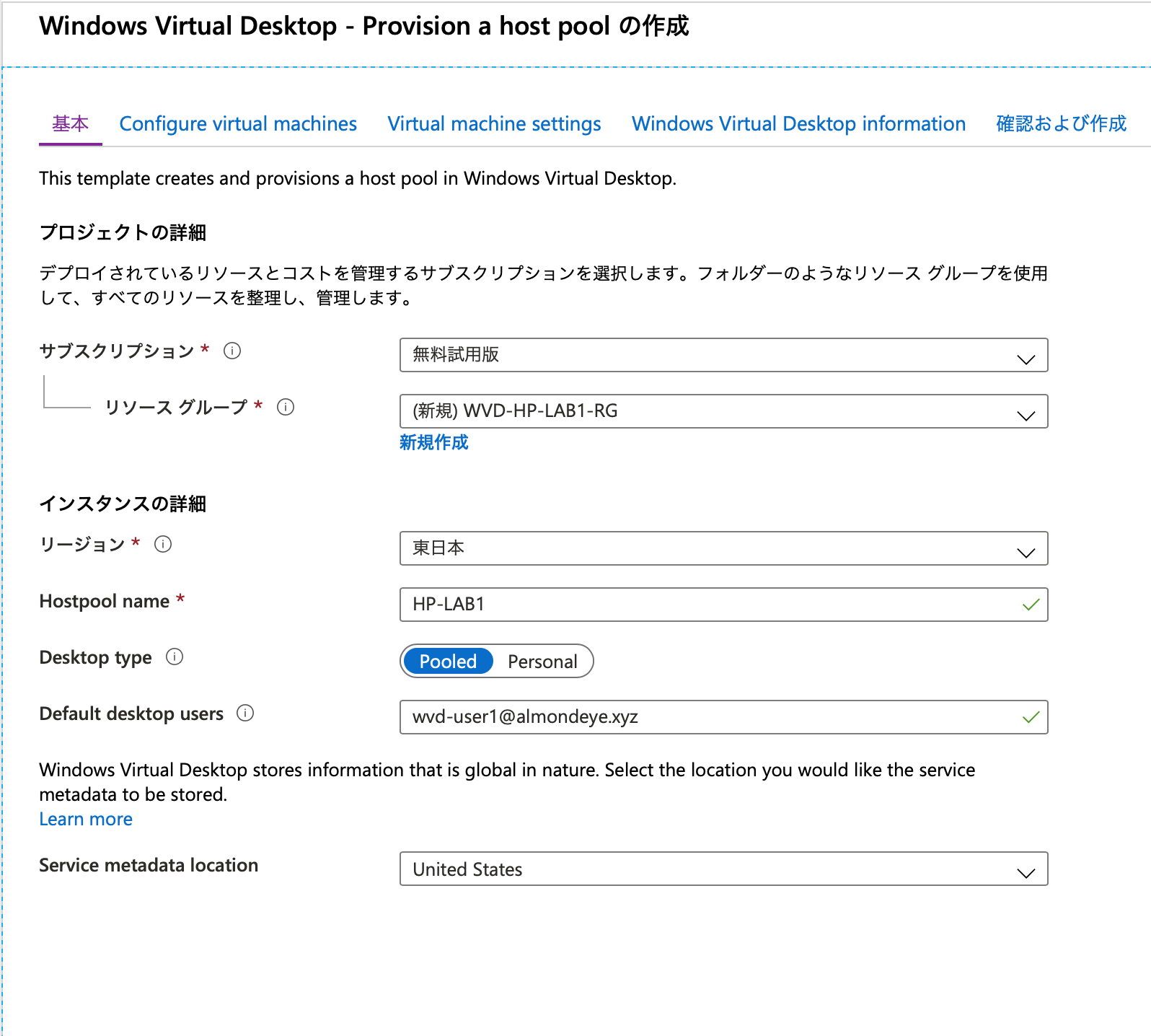View the リージョン info tooltip
The height and width of the screenshot is (1036, 1151).
click(164, 545)
